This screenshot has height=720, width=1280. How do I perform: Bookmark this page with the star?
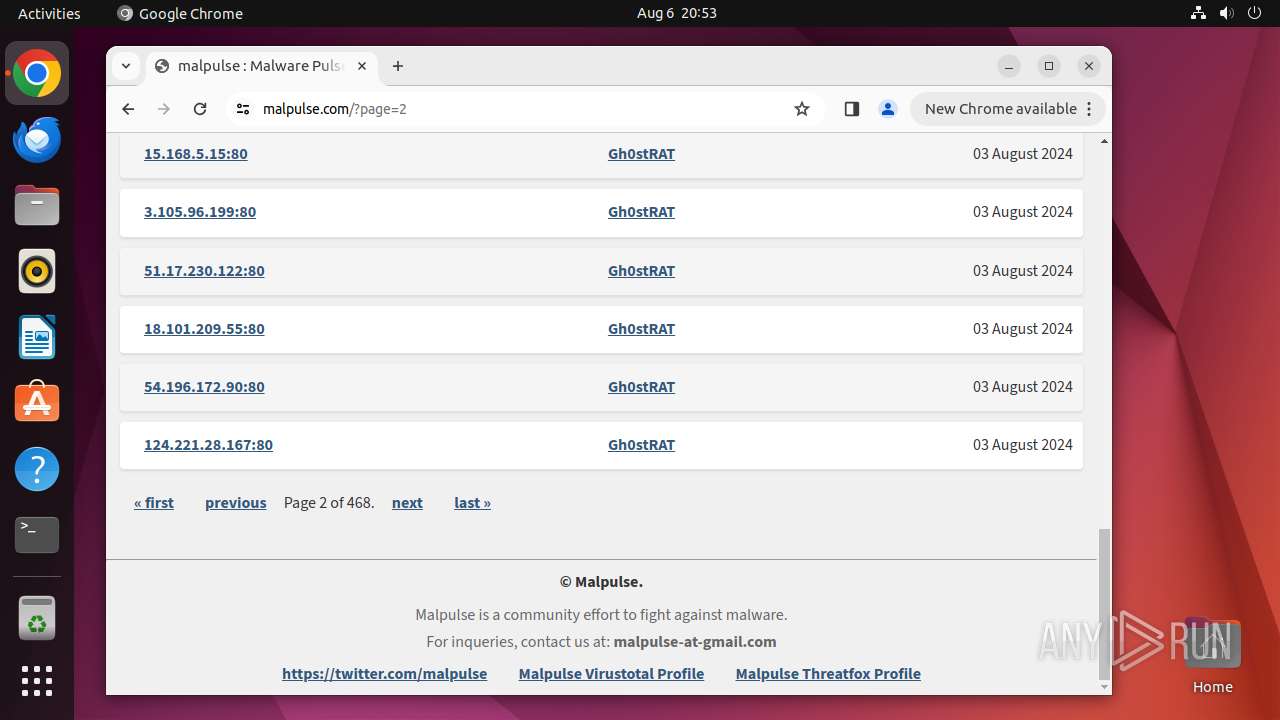click(x=802, y=109)
